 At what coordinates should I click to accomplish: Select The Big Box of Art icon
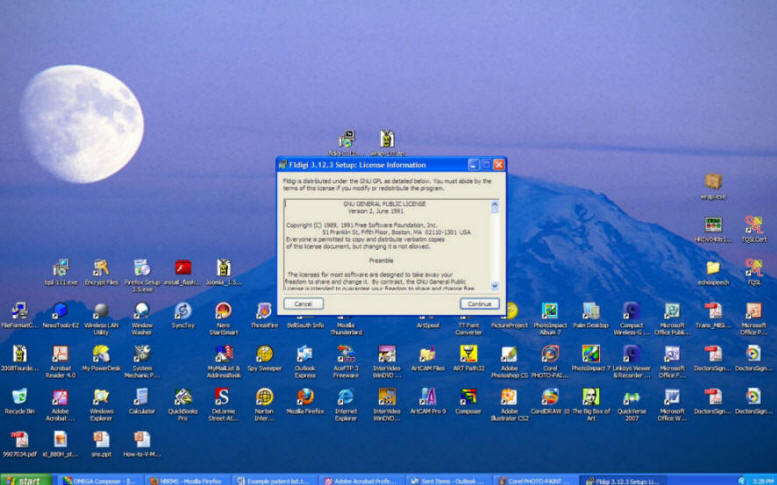click(x=591, y=405)
